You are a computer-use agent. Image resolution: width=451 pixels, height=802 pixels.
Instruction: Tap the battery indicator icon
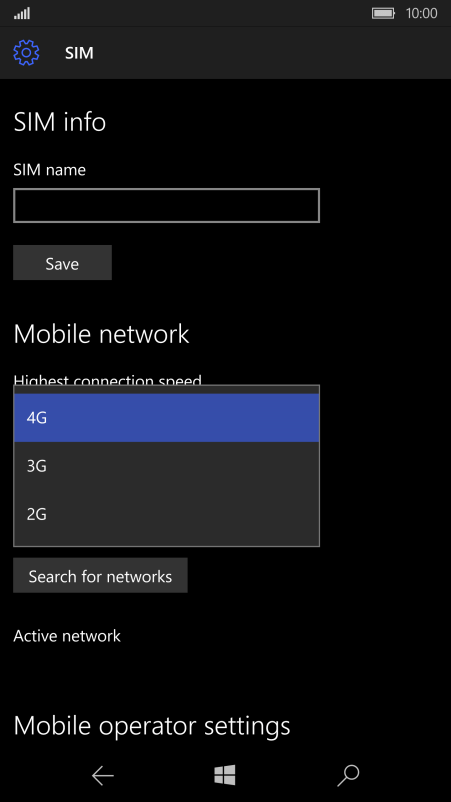(x=384, y=13)
